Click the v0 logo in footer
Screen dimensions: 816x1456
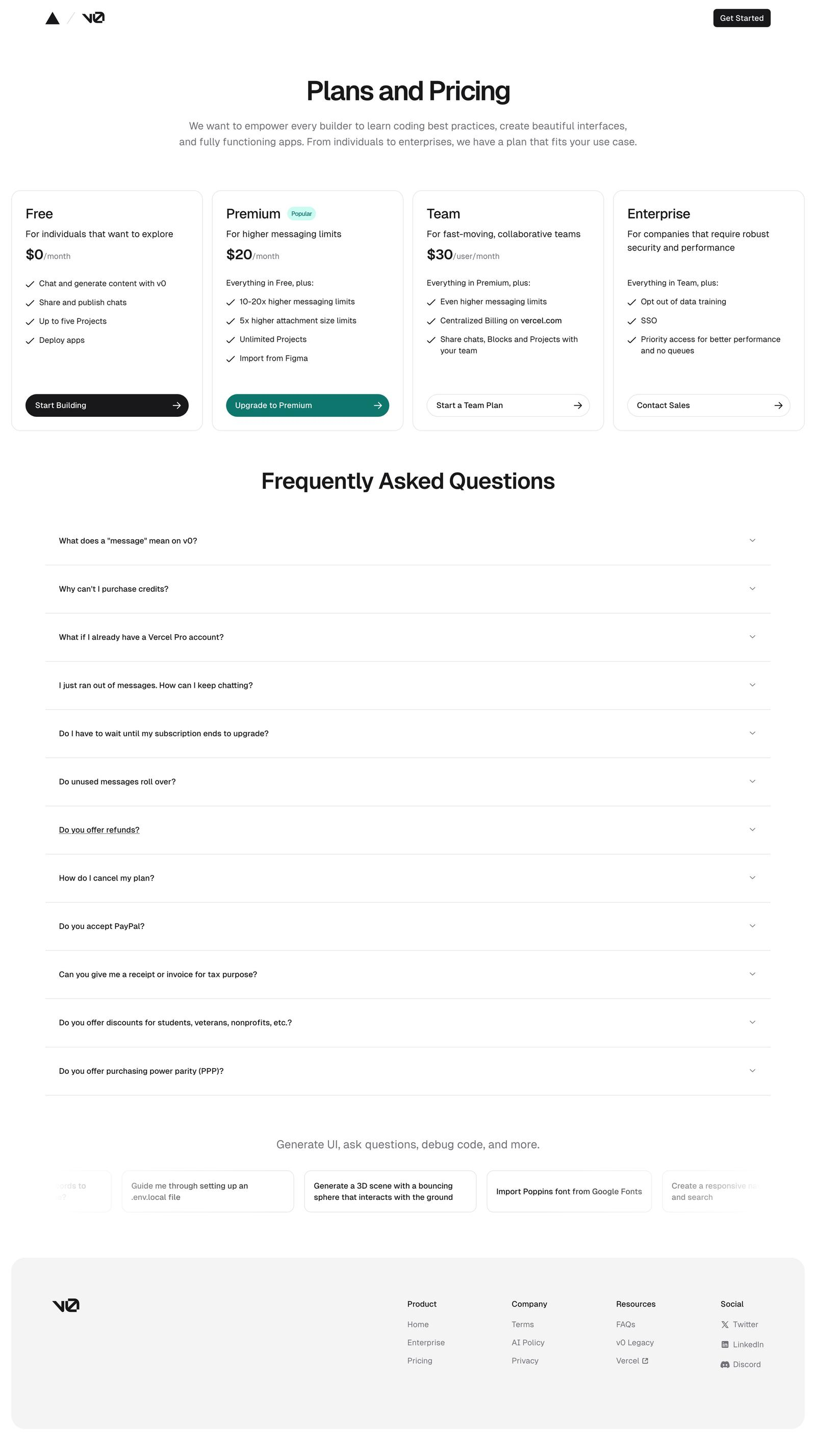(66, 1306)
